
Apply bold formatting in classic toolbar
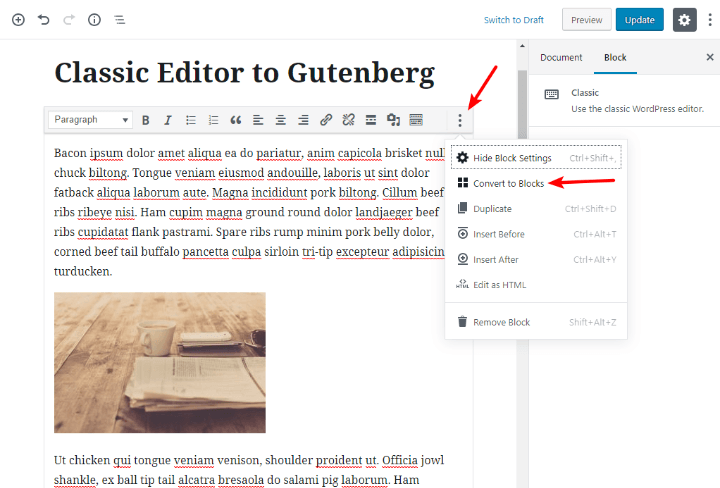(146, 120)
